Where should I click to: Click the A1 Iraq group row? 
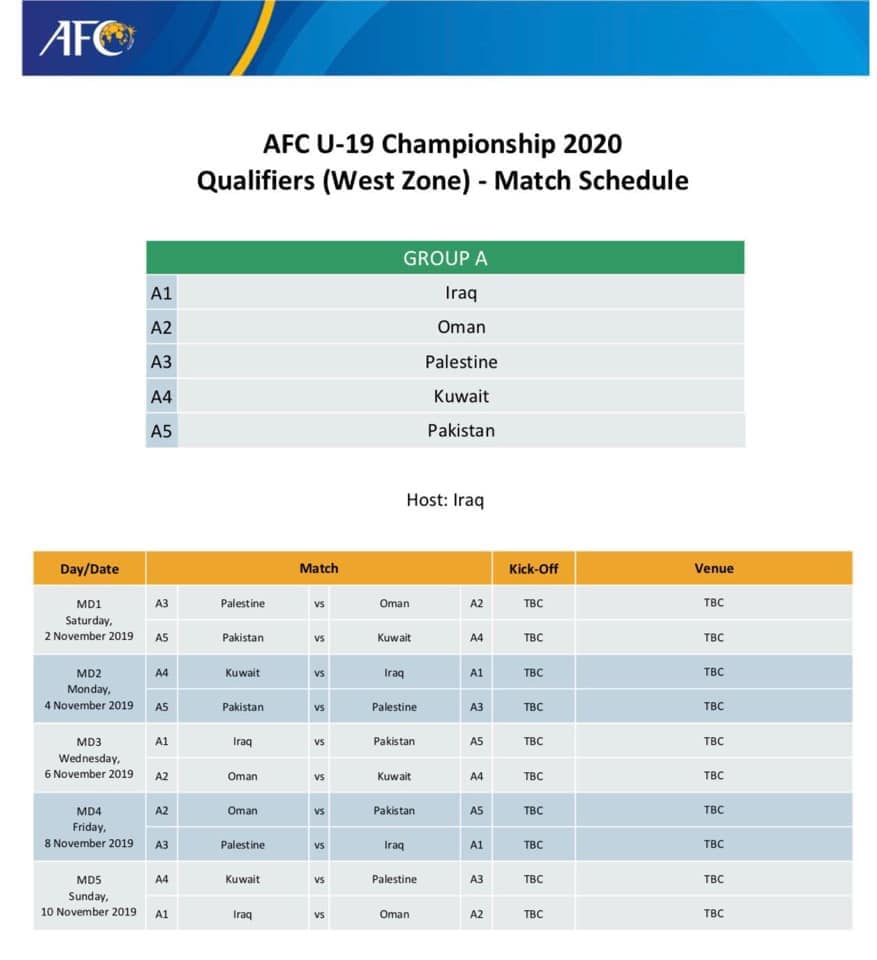pos(445,293)
